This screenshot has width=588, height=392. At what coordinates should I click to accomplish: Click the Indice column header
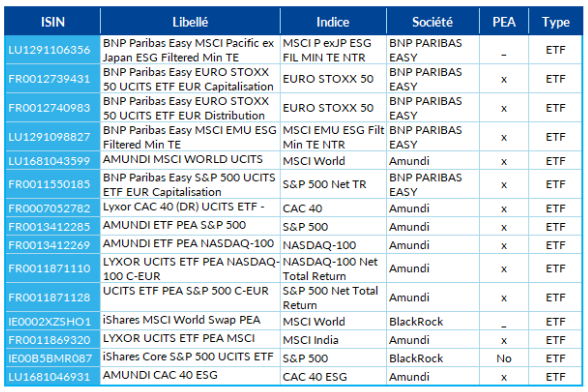coord(333,22)
